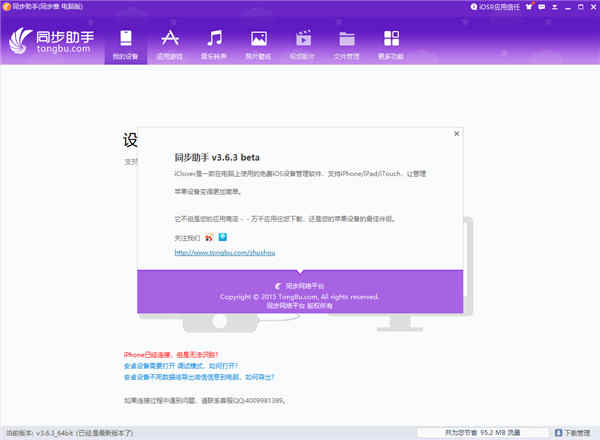Click the current version text in status bar
600x440 pixels.
70,433
